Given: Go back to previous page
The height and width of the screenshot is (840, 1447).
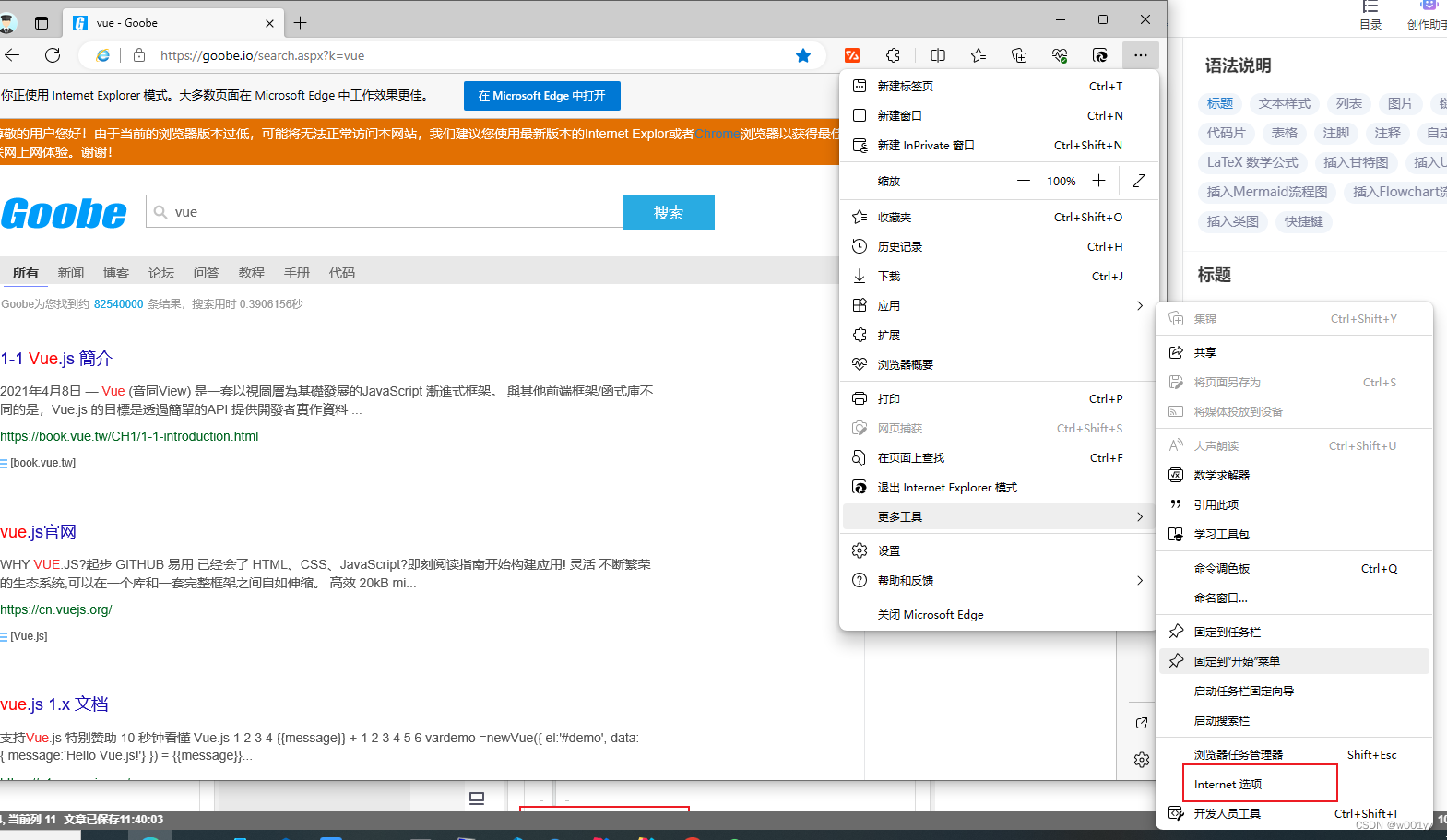Looking at the screenshot, I should click(x=11, y=55).
